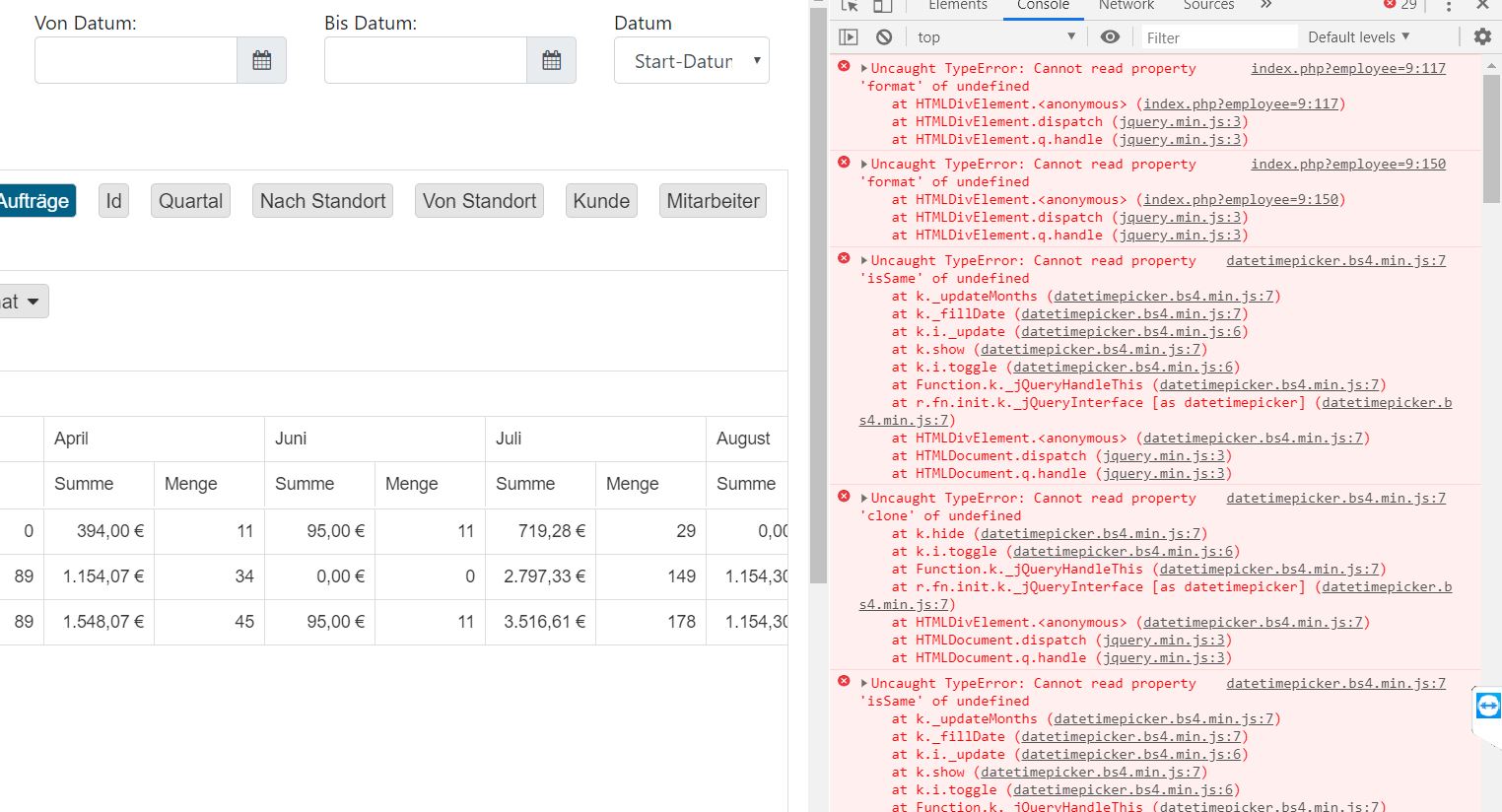Switch to the Network tab
Image resolution: width=1502 pixels, height=812 pixels.
[1126, 5]
